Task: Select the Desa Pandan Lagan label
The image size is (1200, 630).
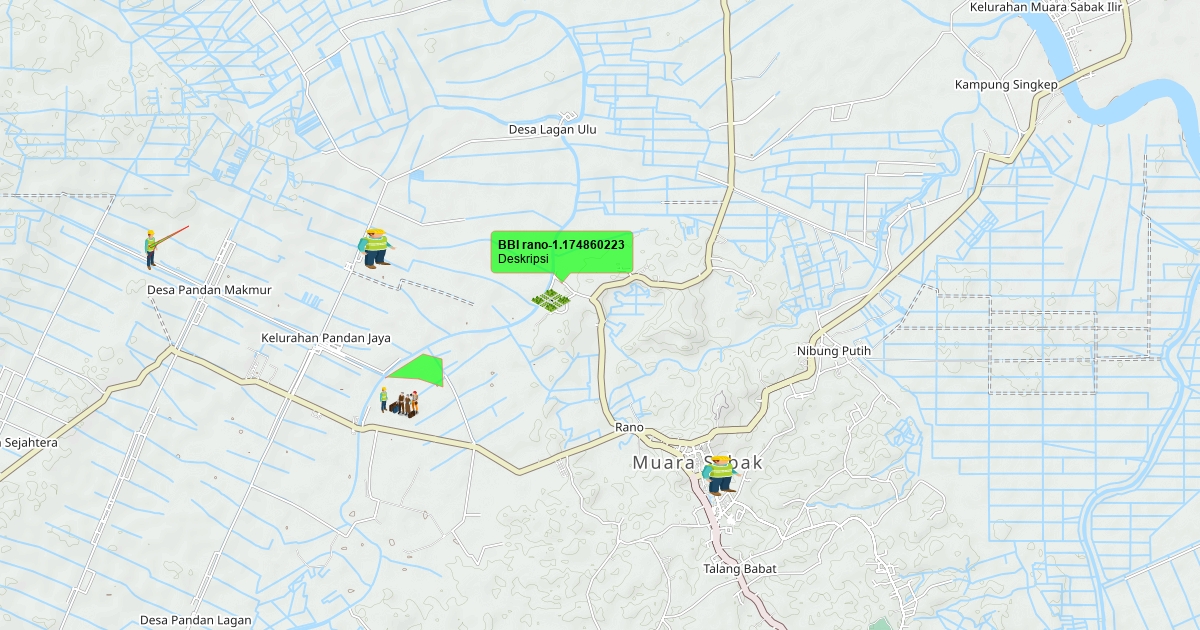Action: click(x=195, y=620)
